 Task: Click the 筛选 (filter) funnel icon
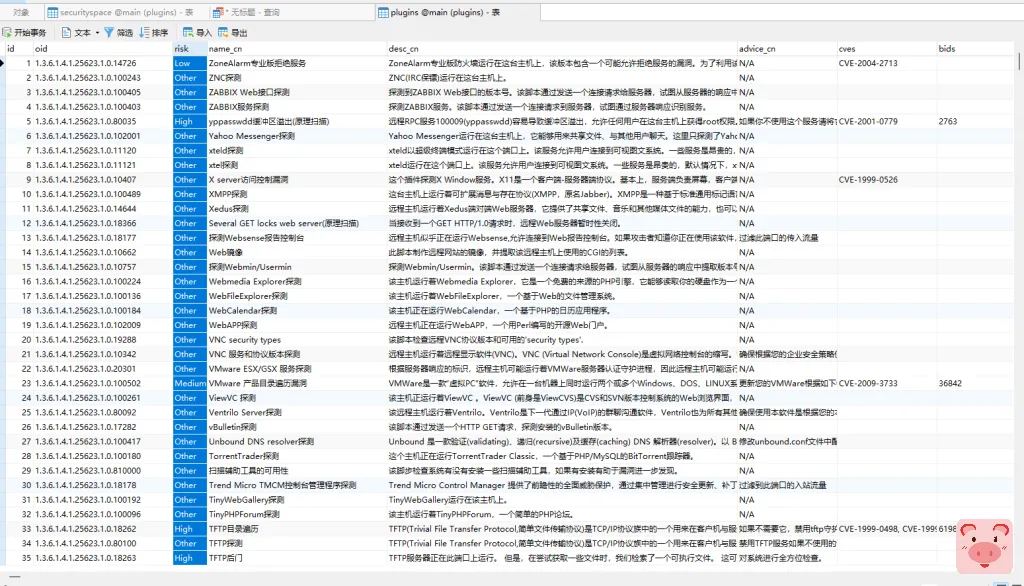tap(109, 32)
